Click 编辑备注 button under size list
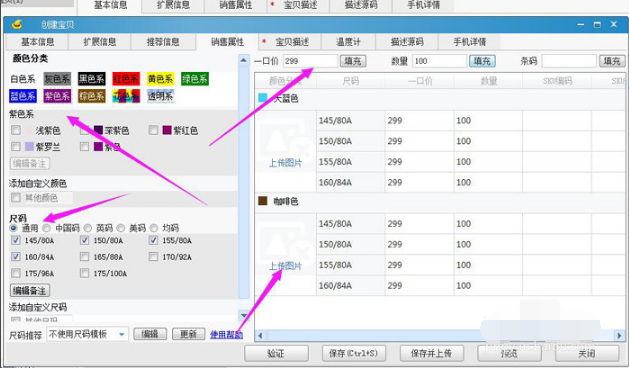The width and height of the screenshot is (629, 368). (x=30, y=291)
